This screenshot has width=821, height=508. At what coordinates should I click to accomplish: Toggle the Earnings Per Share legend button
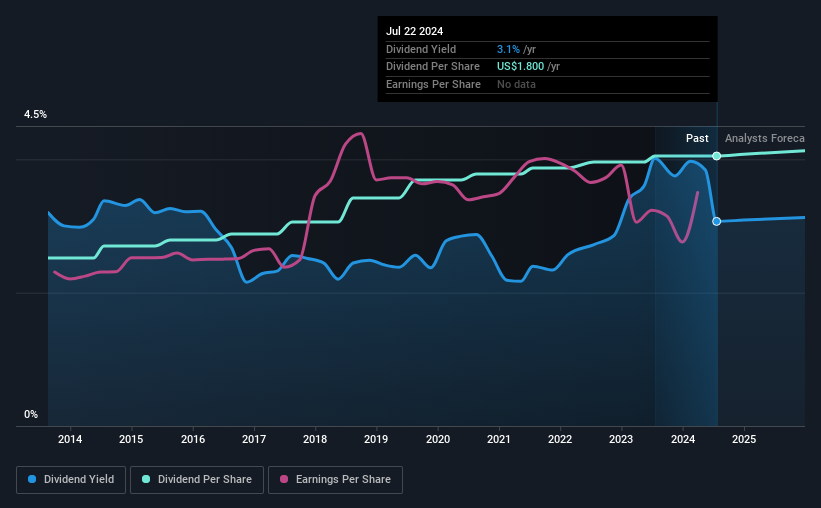(x=335, y=480)
